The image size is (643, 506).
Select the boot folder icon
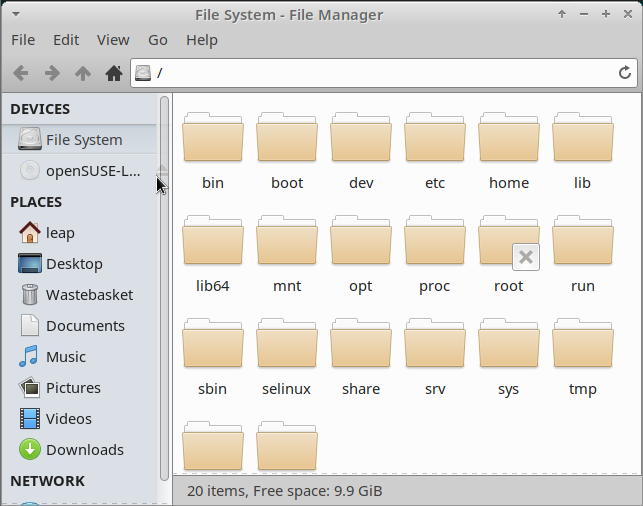[x=287, y=138]
